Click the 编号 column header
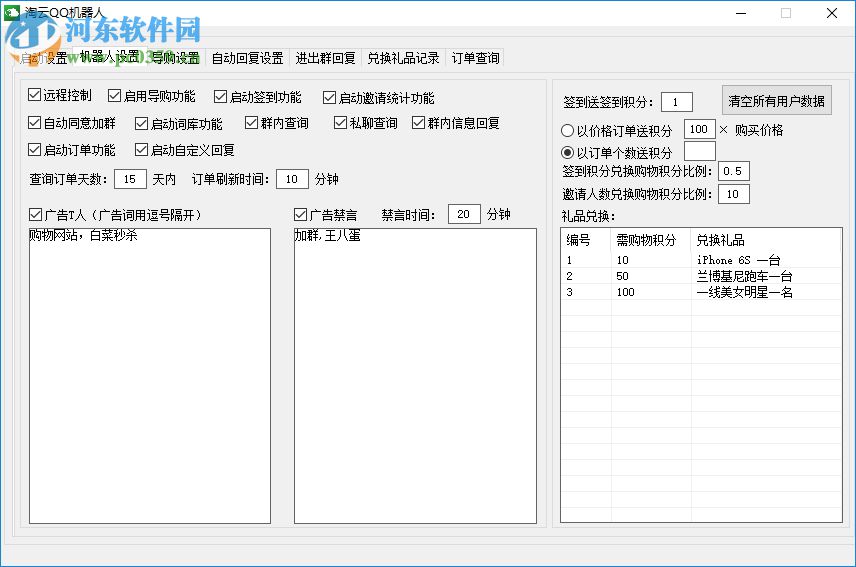The height and width of the screenshot is (567, 856). pos(586,240)
